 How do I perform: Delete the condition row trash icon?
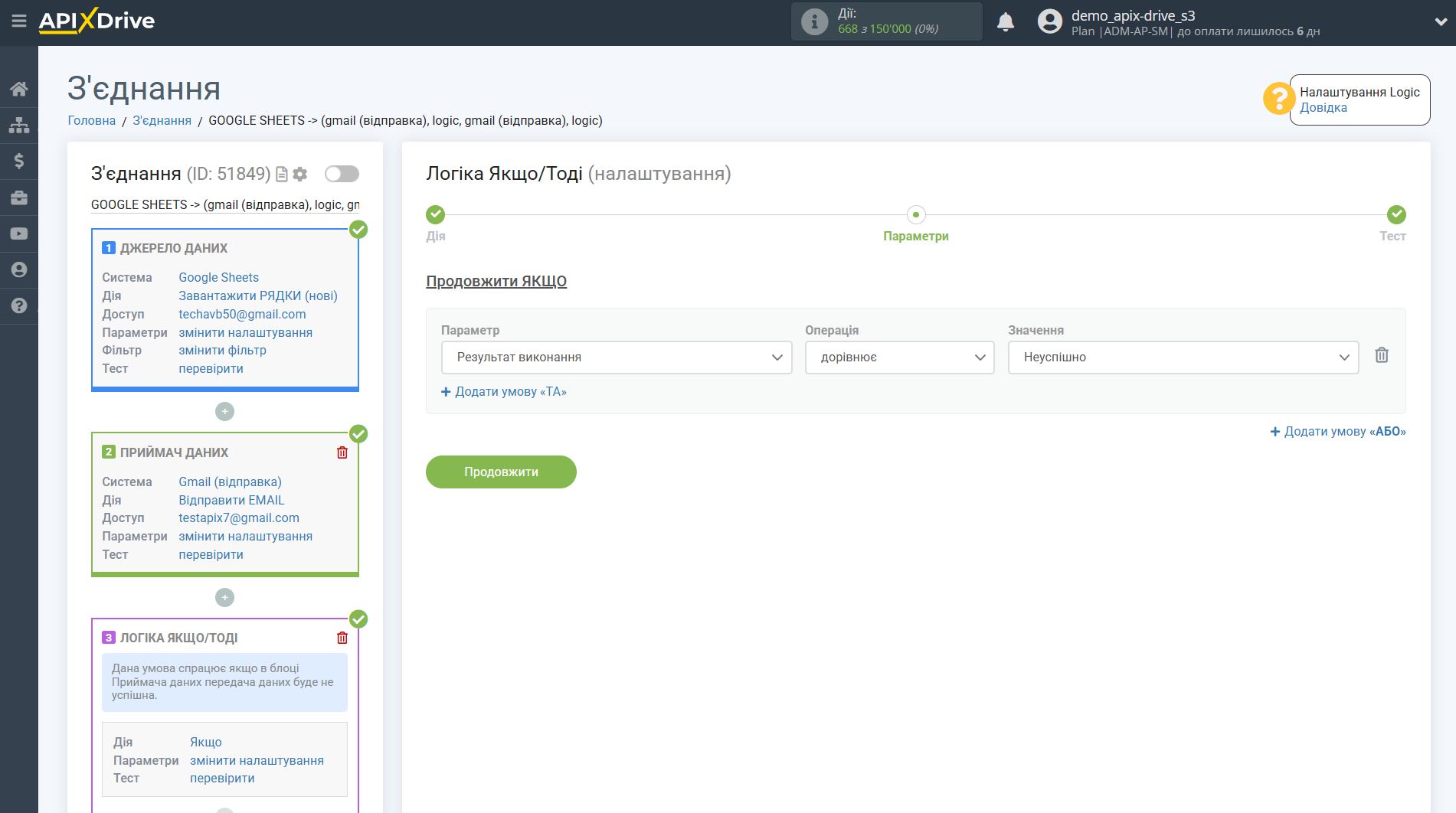[1382, 355]
